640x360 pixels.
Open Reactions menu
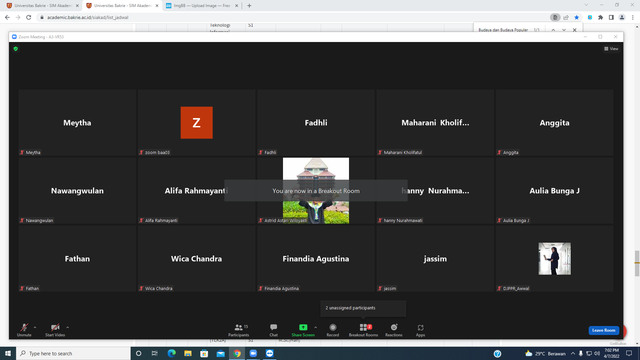(x=394, y=330)
